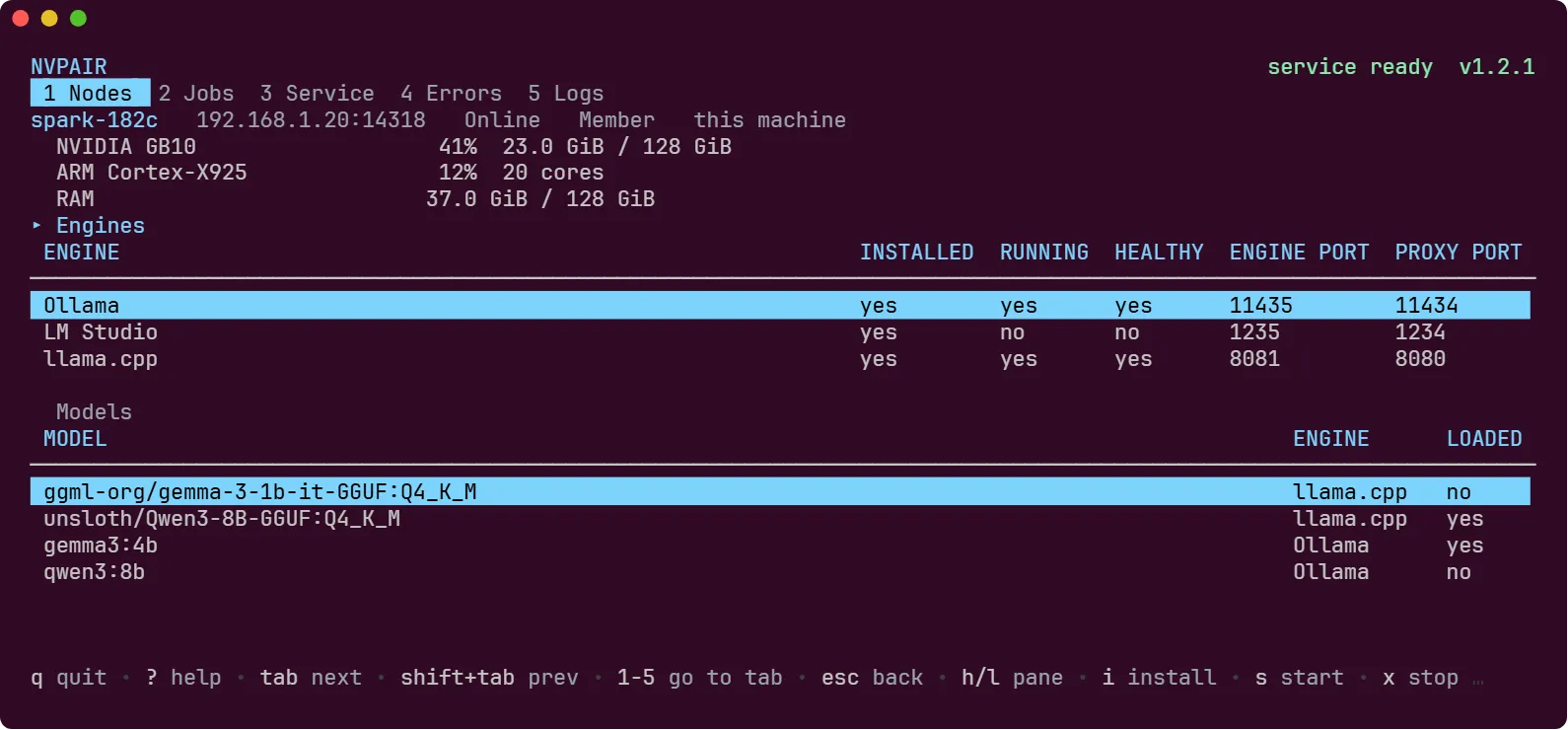Click GPU memory 23.0 GiB / 128 GiB
This screenshot has width=1568, height=730.
(x=616, y=146)
